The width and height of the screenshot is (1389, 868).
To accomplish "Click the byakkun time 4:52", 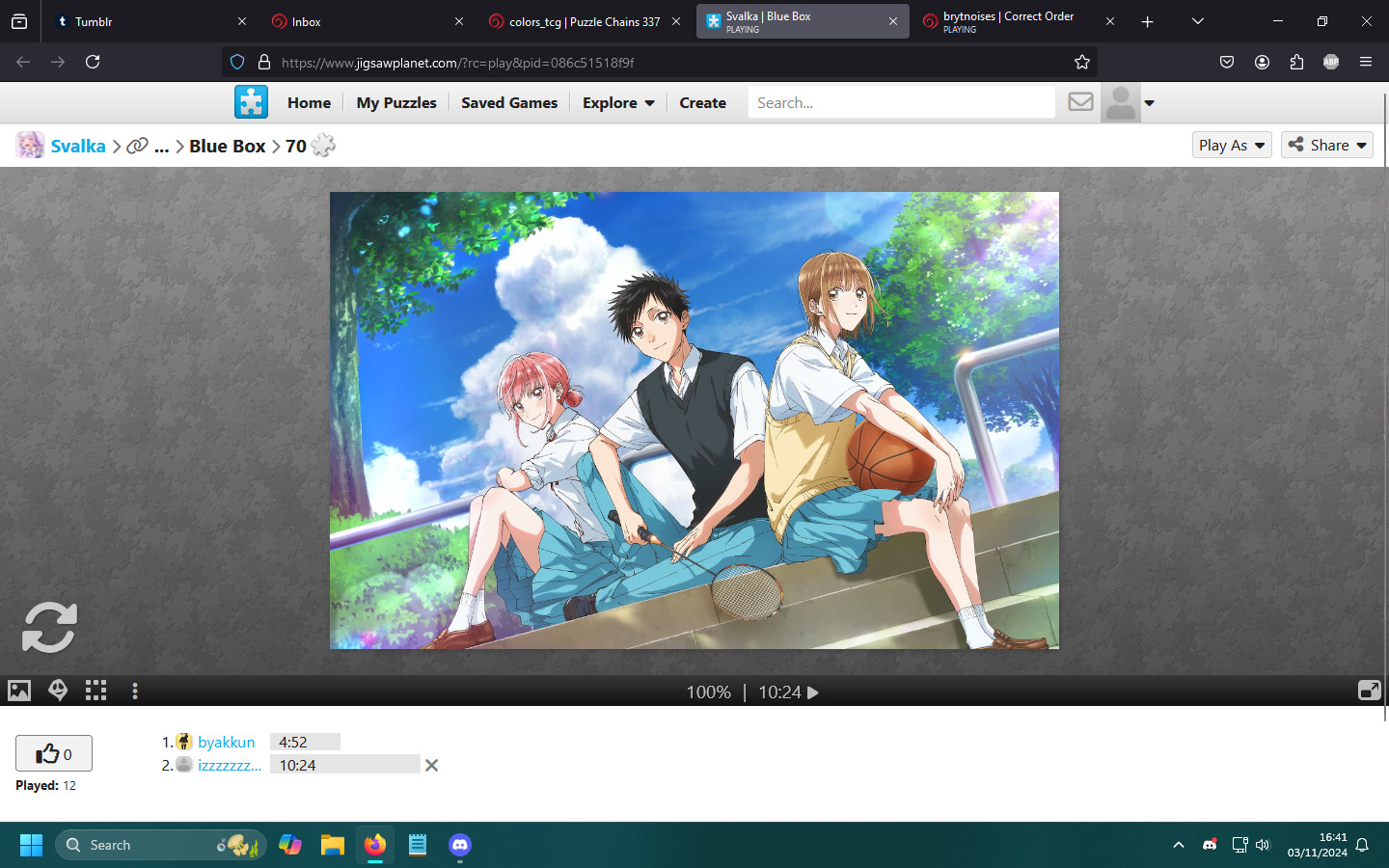I will pyautogui.click(x=293, y=742).
